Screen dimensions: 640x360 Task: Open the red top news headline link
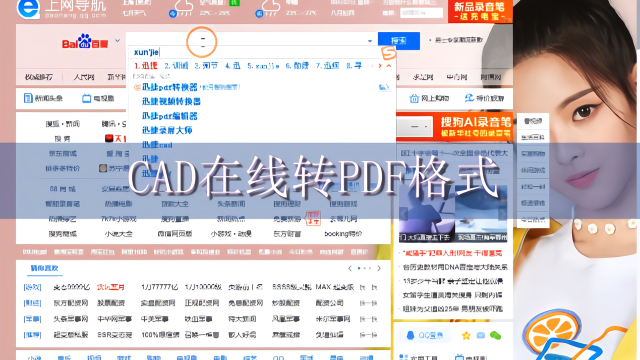pyautogui.click(x=452, y=253)
